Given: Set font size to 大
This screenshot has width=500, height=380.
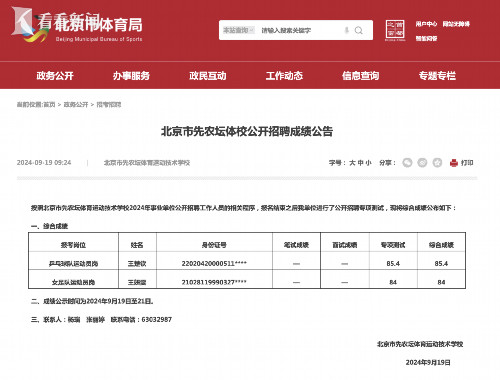Looking at the screenshot, I should [352, 163].
